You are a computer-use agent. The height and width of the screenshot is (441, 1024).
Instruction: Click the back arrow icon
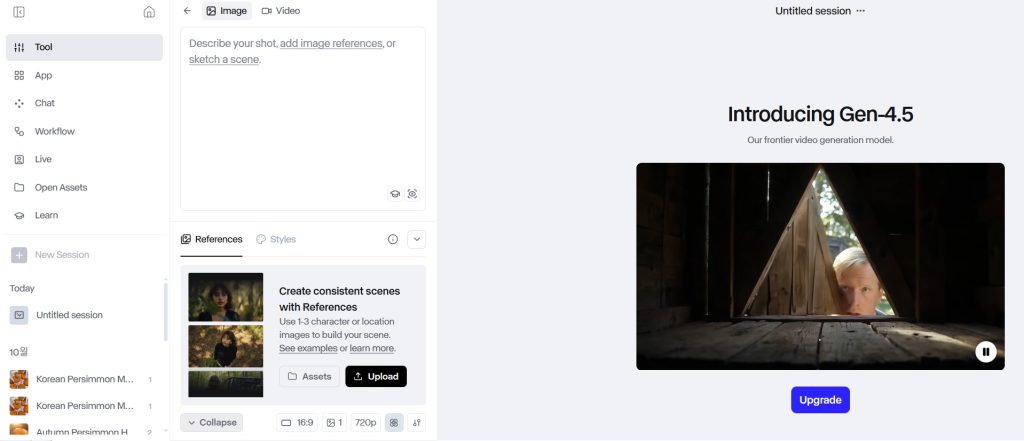[x=187, y=10]
